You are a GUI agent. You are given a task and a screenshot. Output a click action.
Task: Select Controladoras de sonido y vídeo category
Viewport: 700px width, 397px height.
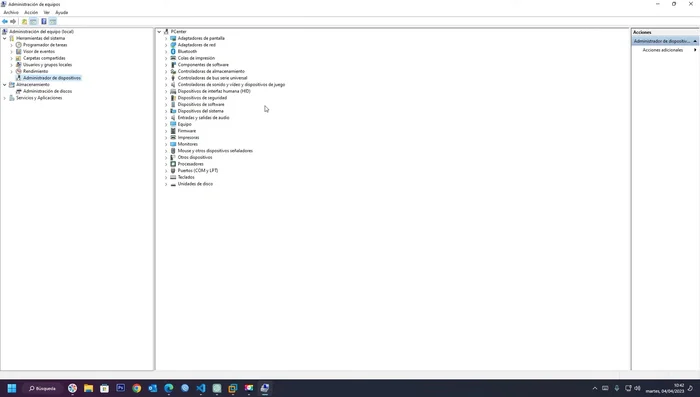coord(231,84)
